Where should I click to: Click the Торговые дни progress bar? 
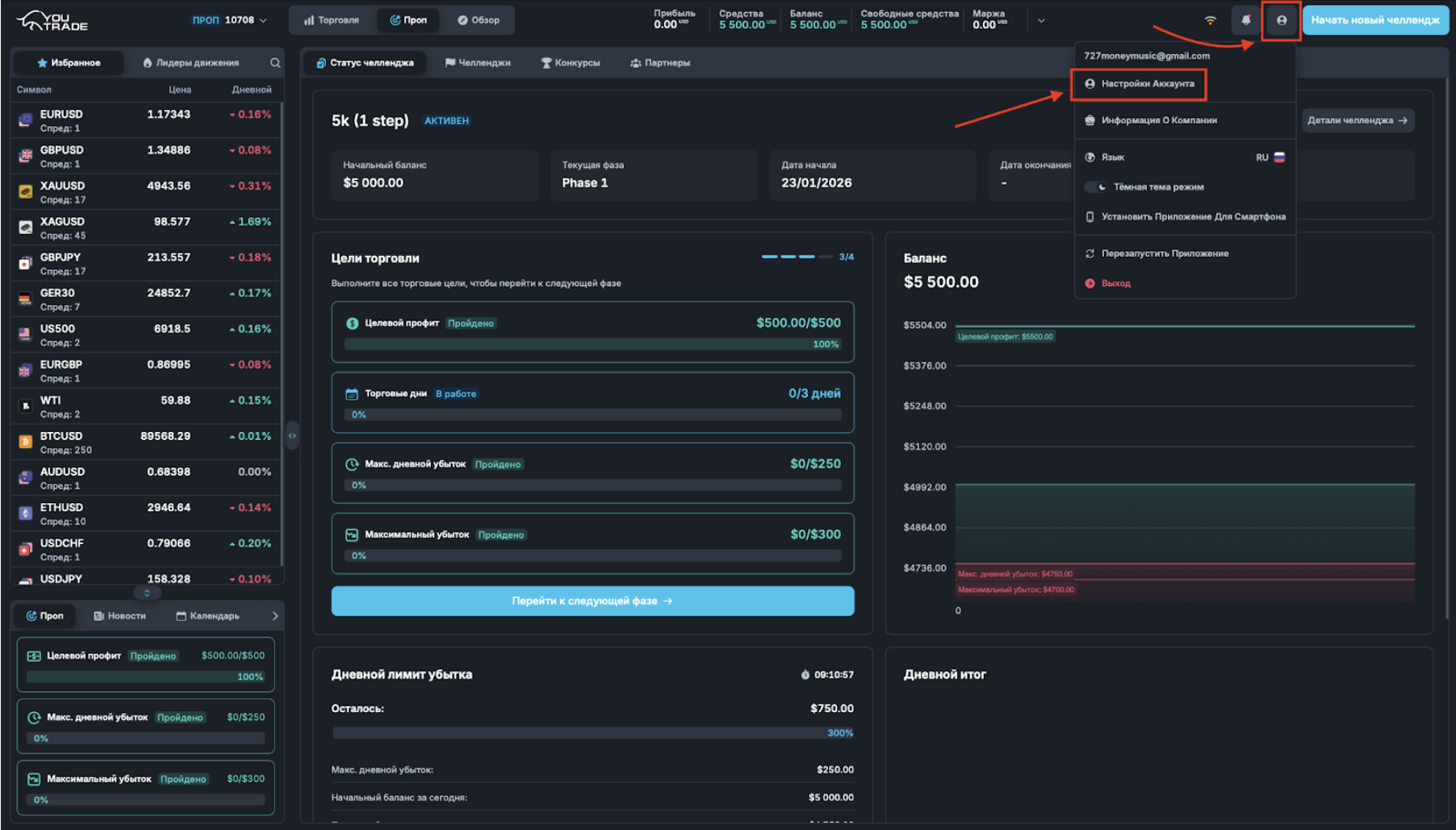[592, 414]
